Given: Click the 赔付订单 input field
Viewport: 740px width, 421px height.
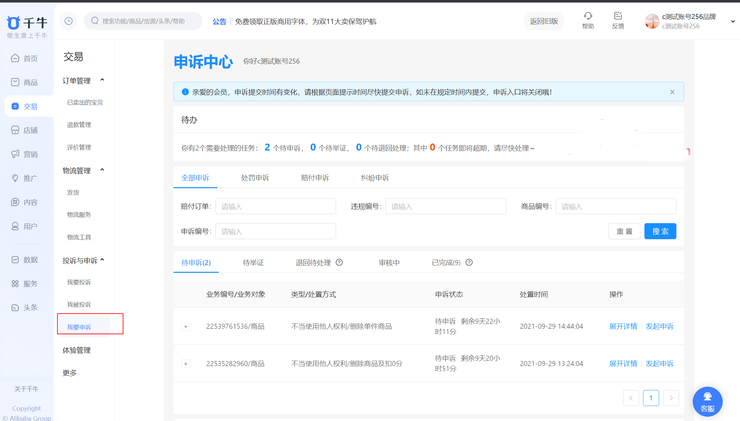Looking at the screenshot, I should click(275, 207).
